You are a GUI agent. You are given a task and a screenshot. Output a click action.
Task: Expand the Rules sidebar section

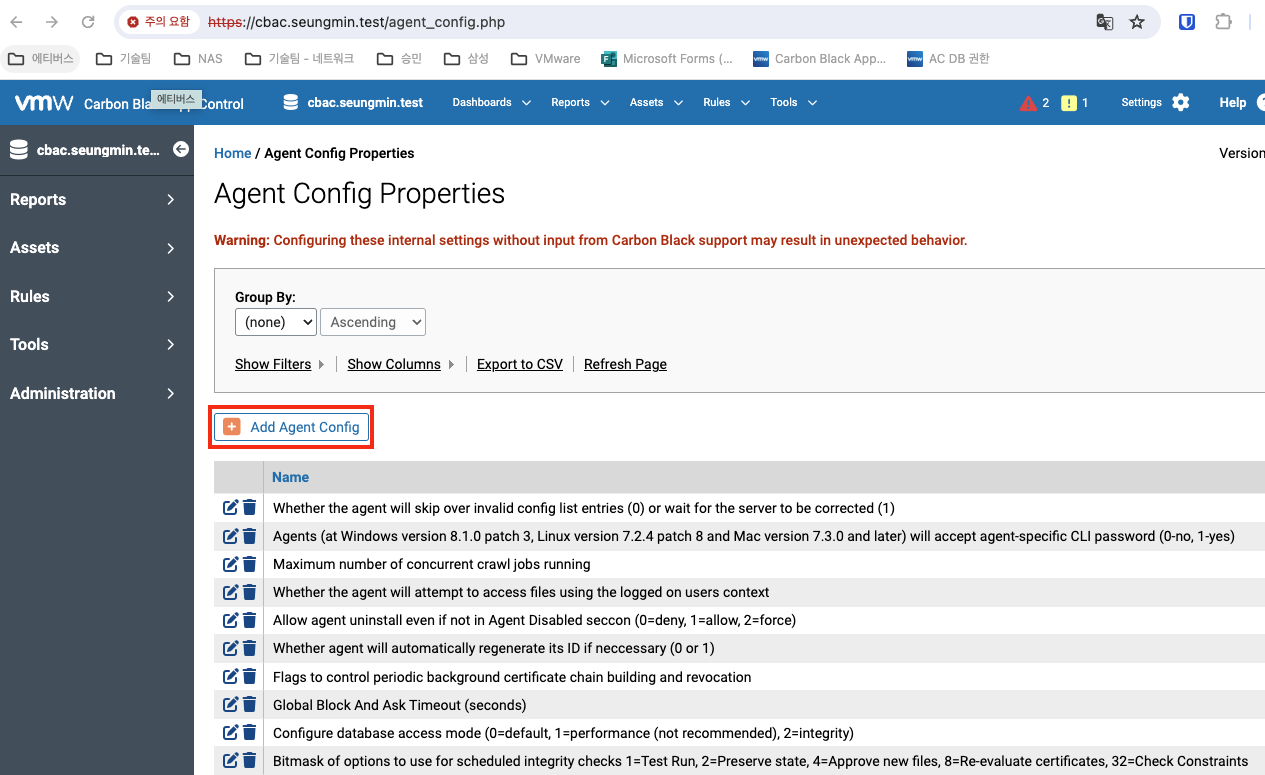pyautogui.click(x=97, y=296)
